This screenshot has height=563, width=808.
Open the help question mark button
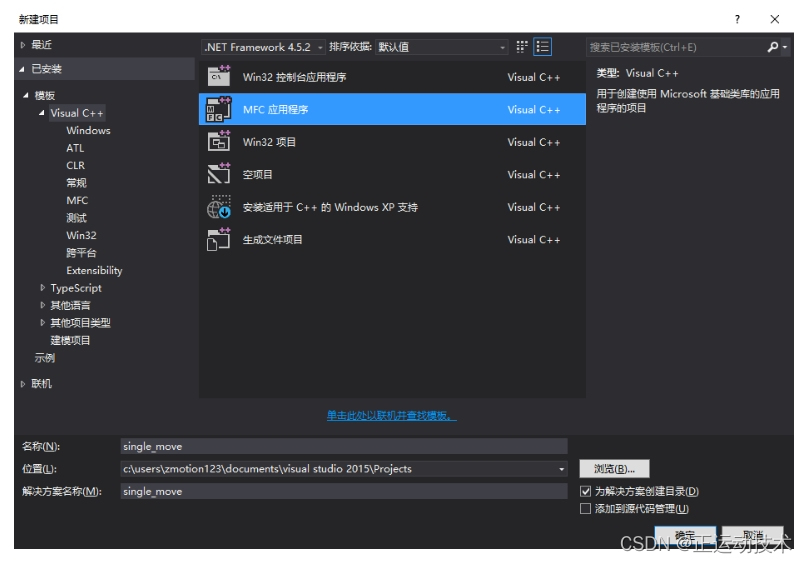point(737,19)
